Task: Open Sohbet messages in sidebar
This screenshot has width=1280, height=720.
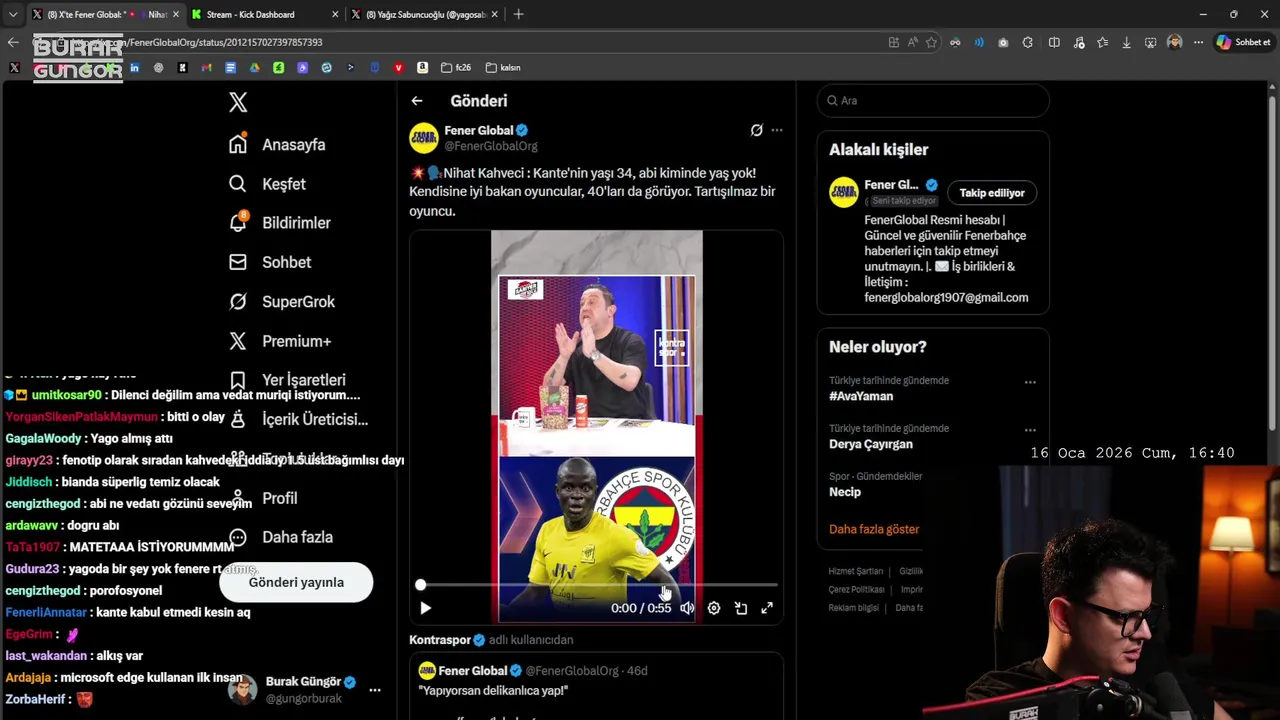Action: click(x=269, y=262)
